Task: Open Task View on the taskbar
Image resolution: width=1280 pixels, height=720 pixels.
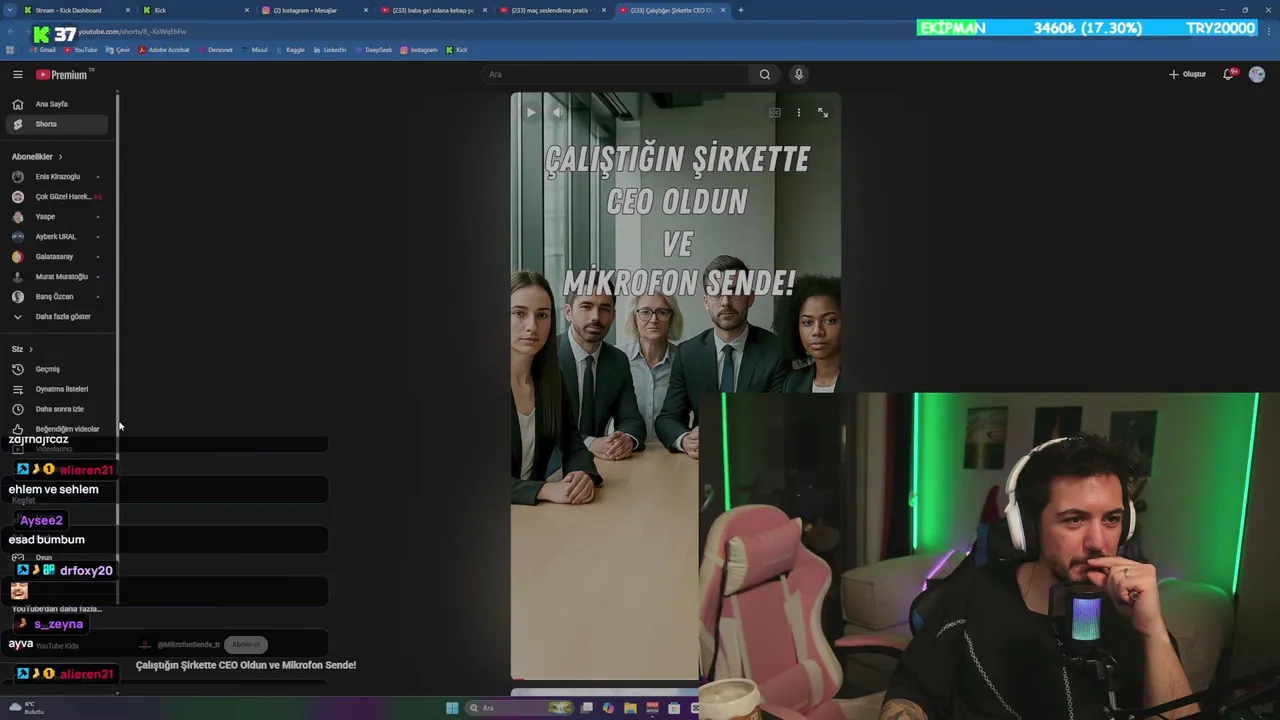Action: tap(587, 708)
